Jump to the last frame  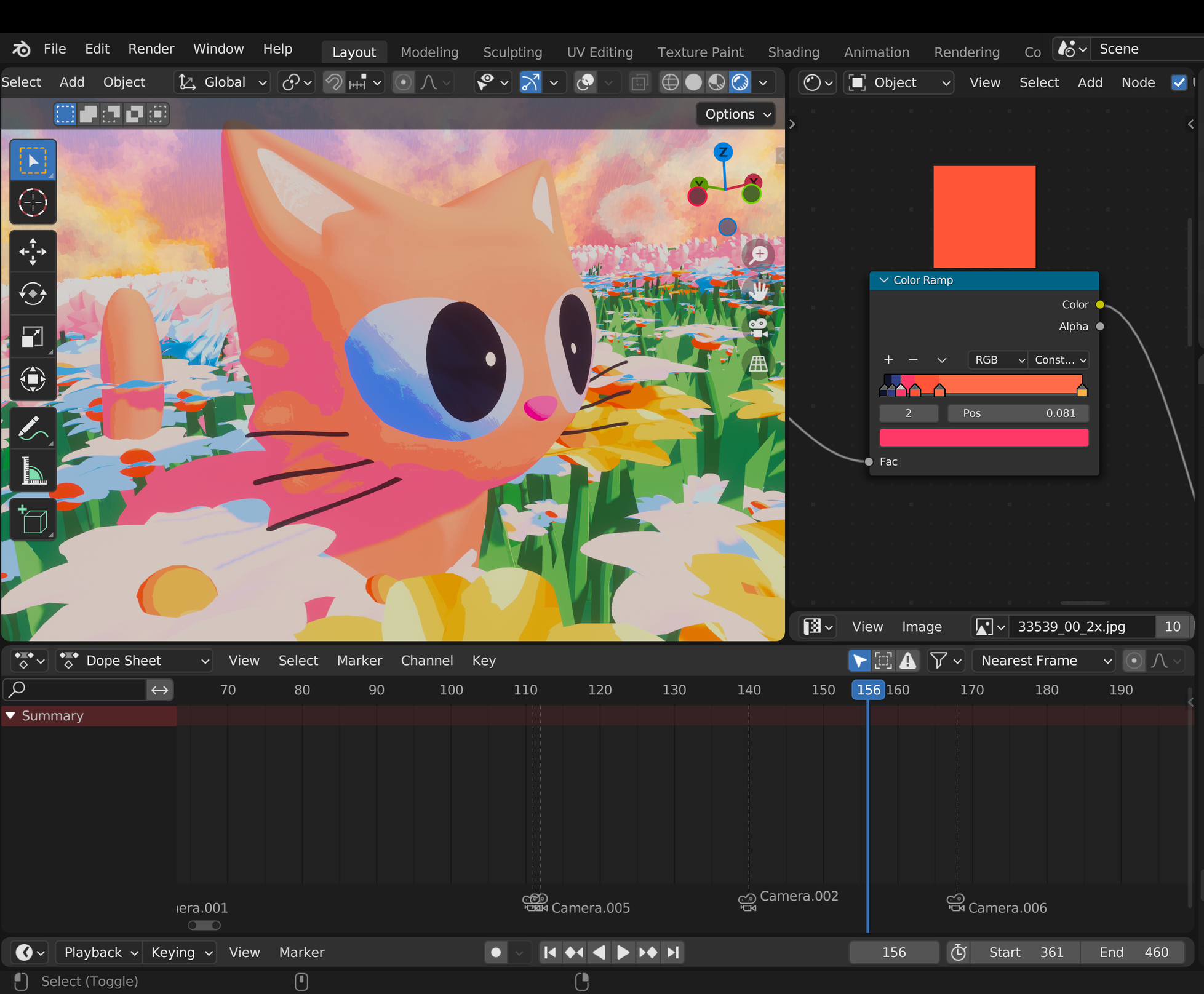point(674,952)
